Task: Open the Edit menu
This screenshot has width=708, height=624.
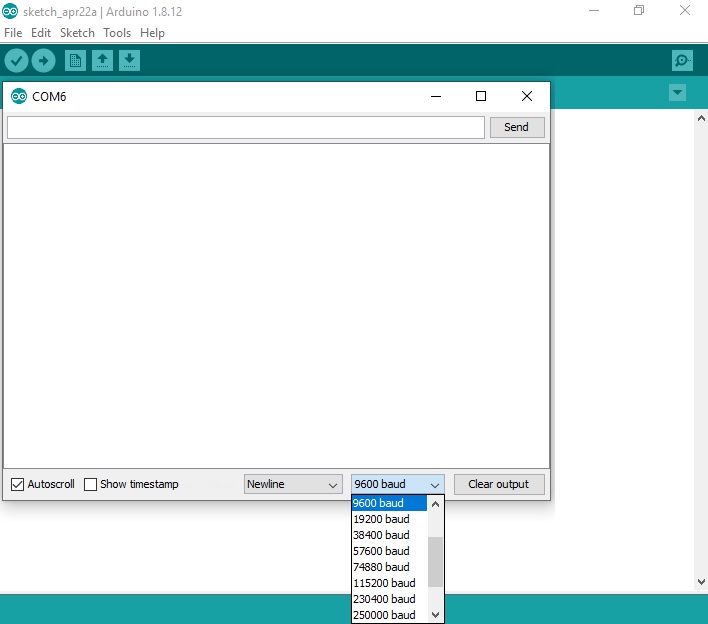Action: (41, 33)
